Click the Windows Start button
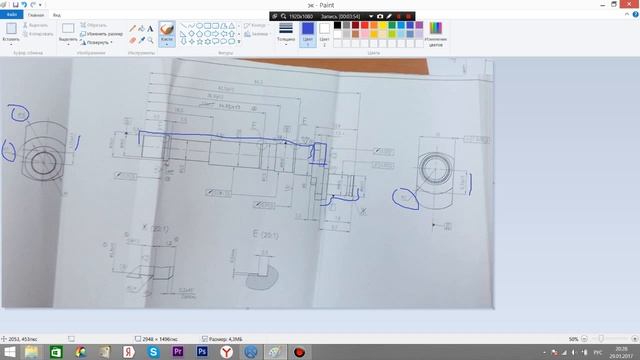640x360 pixels. point(10,352)
